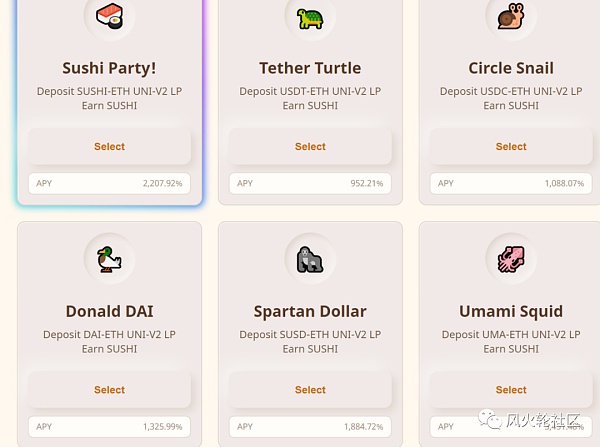The height and width of the screenshot is (447, 600).
Task: Click the WeChat logo in the watermark
Action: pos(490,419)
